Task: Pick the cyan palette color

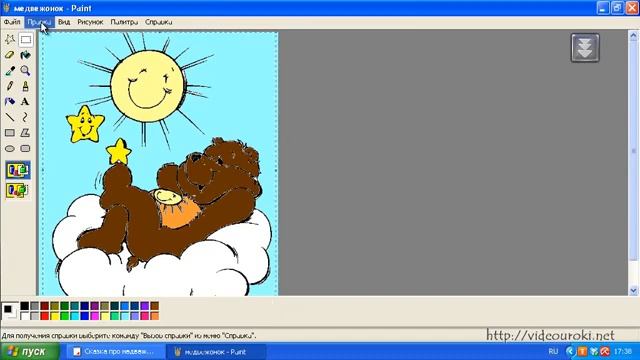Action: click(75, 316)
